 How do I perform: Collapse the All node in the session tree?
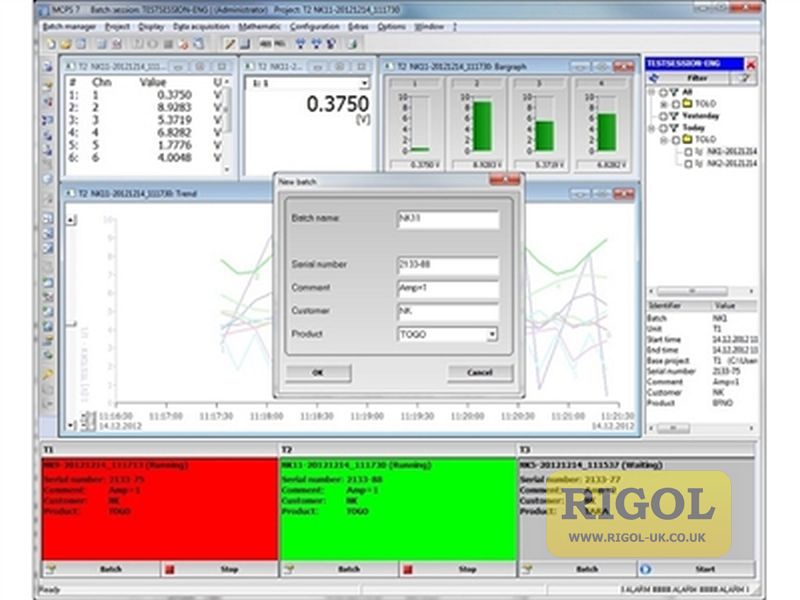(x=652, y=91)
